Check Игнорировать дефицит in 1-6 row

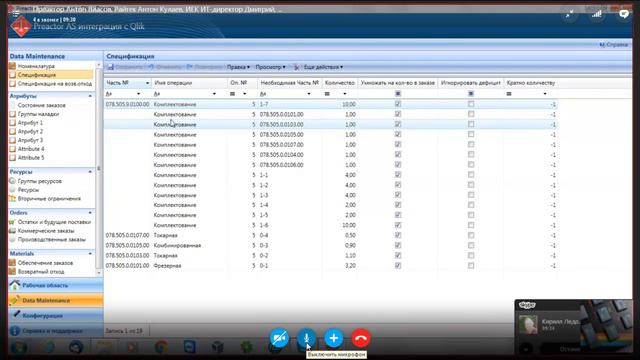(471, 225)
